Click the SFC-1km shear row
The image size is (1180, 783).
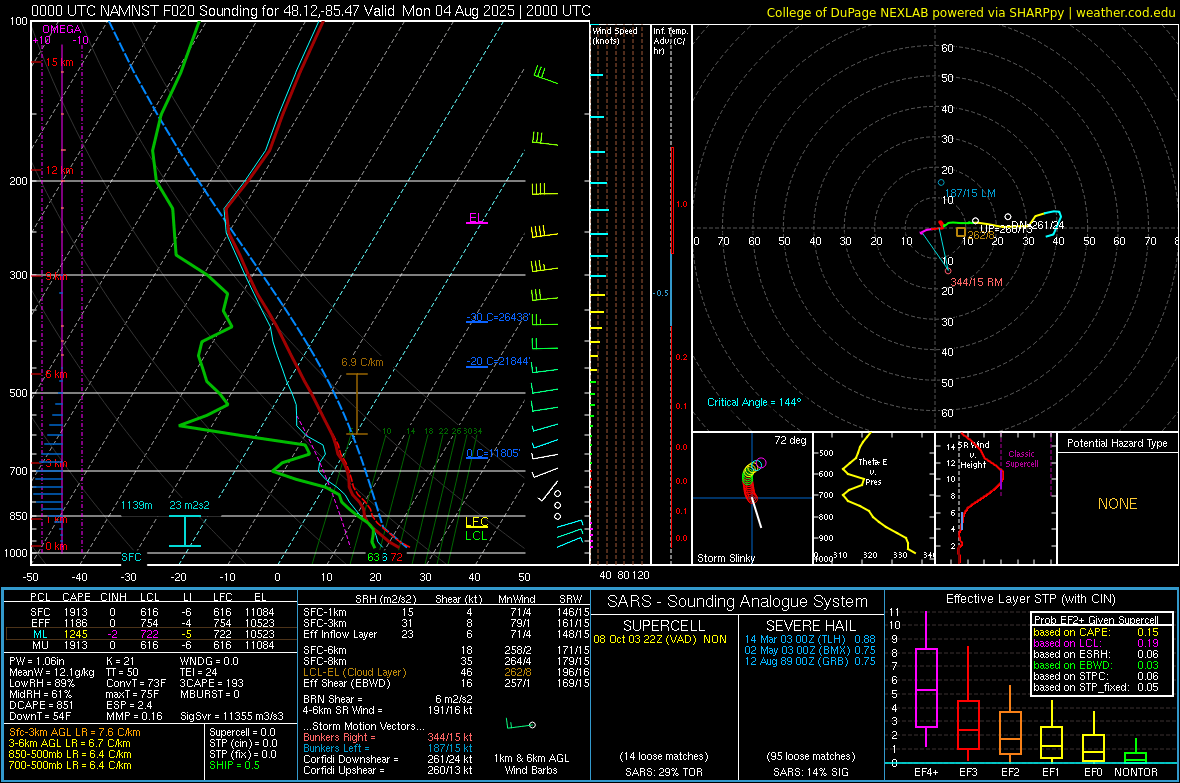pos(446,612)
